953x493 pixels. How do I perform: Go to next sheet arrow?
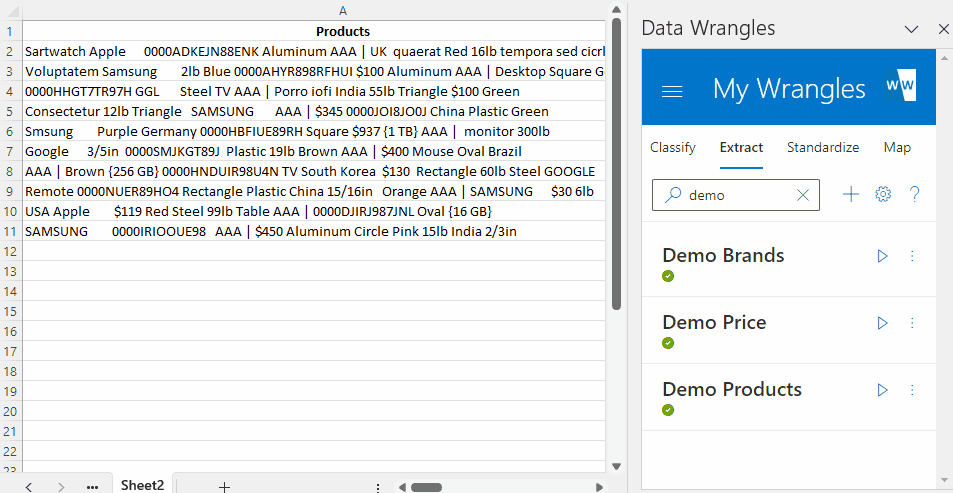pos(61,486)
